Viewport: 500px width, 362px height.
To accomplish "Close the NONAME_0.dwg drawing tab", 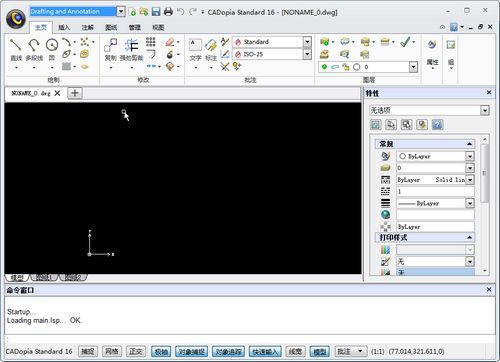I will coord(57,93).
